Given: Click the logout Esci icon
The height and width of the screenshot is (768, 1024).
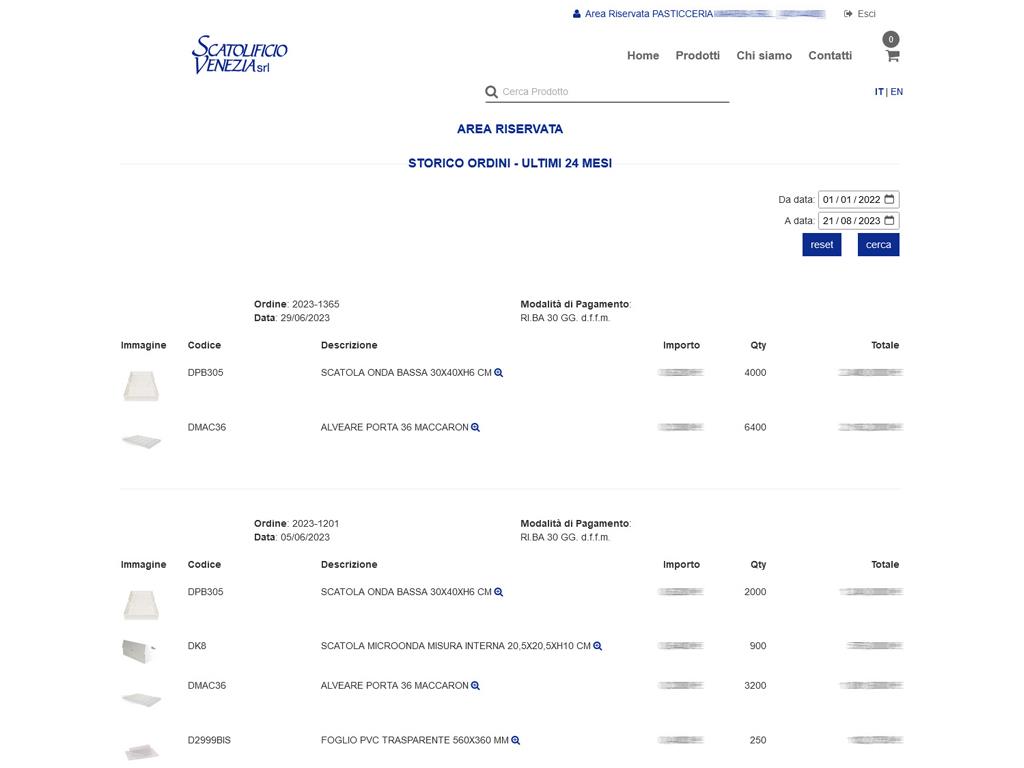Looking at the screenshot, I should pyautogui.click(x=848, y=14).
